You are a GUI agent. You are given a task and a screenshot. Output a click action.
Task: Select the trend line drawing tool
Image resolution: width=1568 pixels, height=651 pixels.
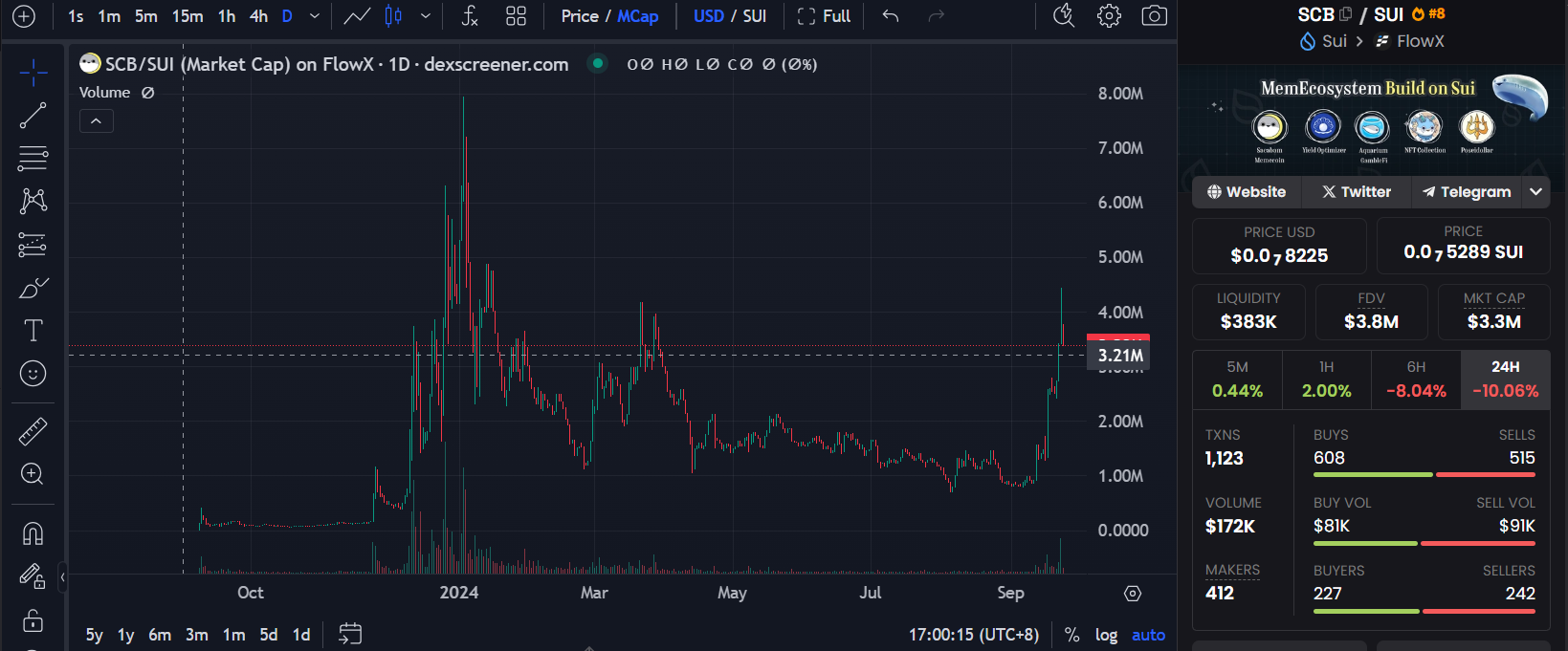coord(33,116)
